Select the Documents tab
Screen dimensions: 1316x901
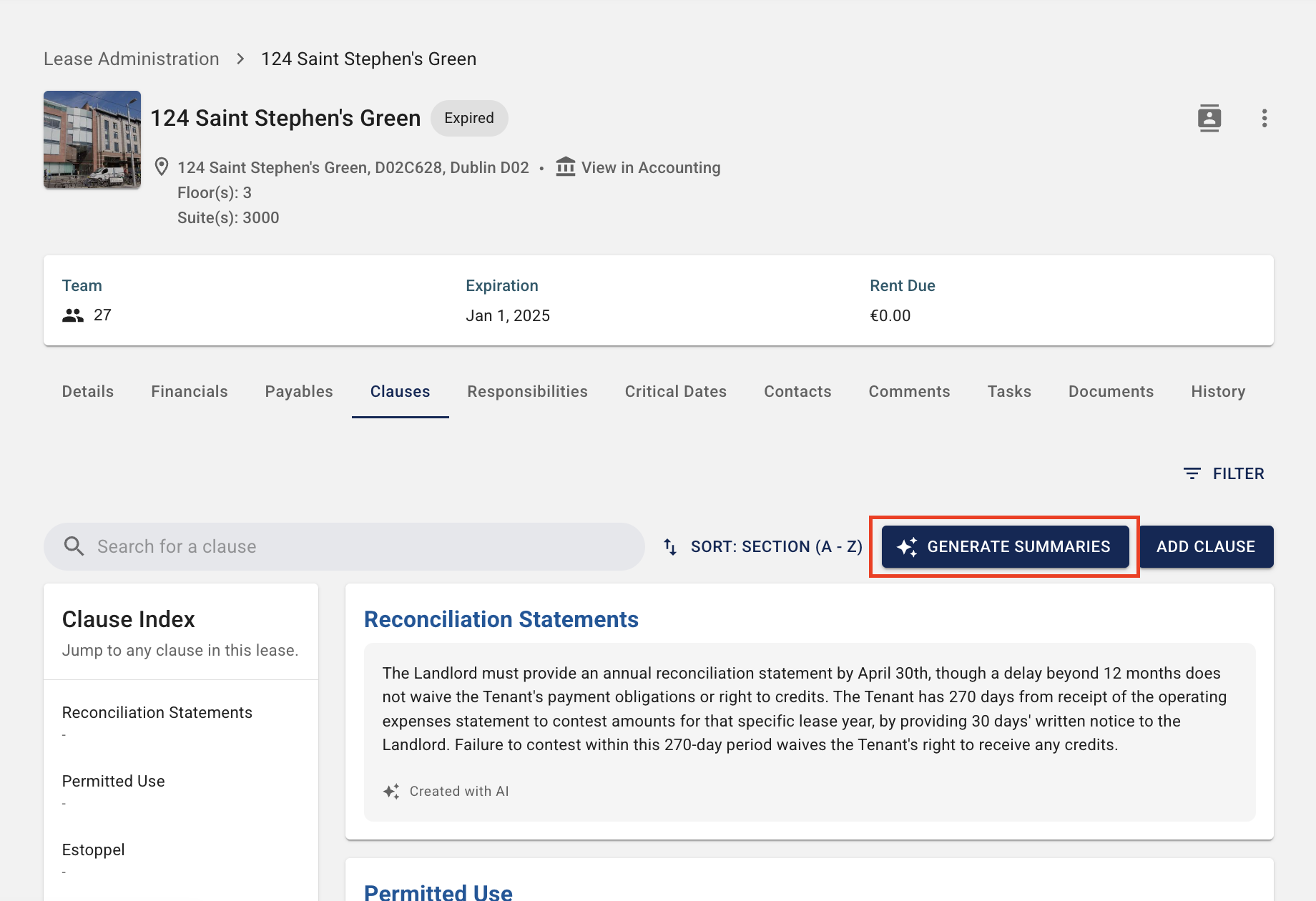point(1111,391)
